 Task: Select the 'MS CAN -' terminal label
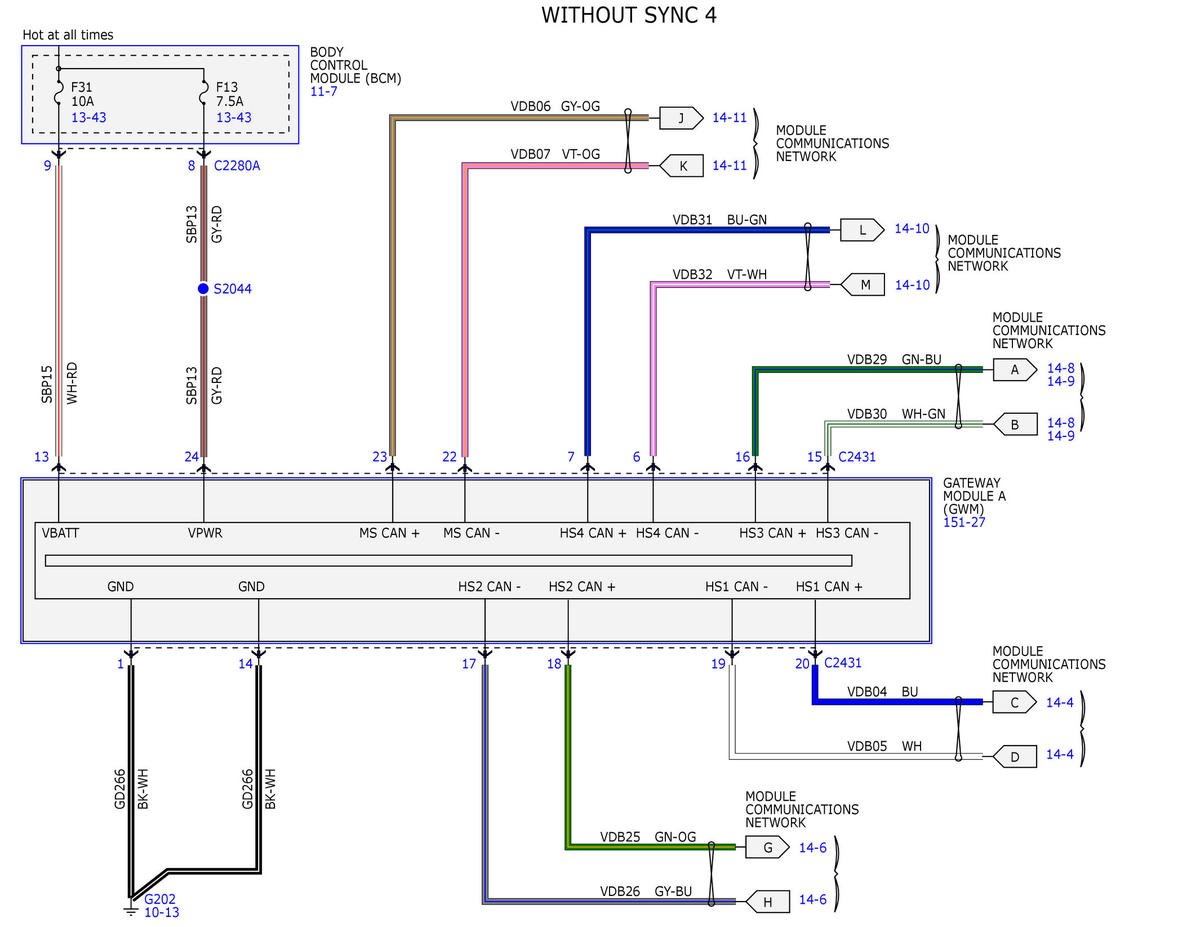click(x=471, y=533)
